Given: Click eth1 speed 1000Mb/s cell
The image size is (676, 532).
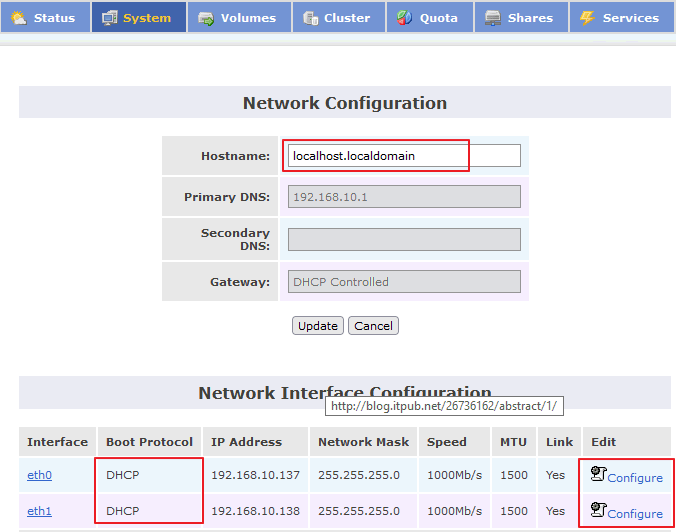Looking at the screenshot, I should tap(454, 511).
